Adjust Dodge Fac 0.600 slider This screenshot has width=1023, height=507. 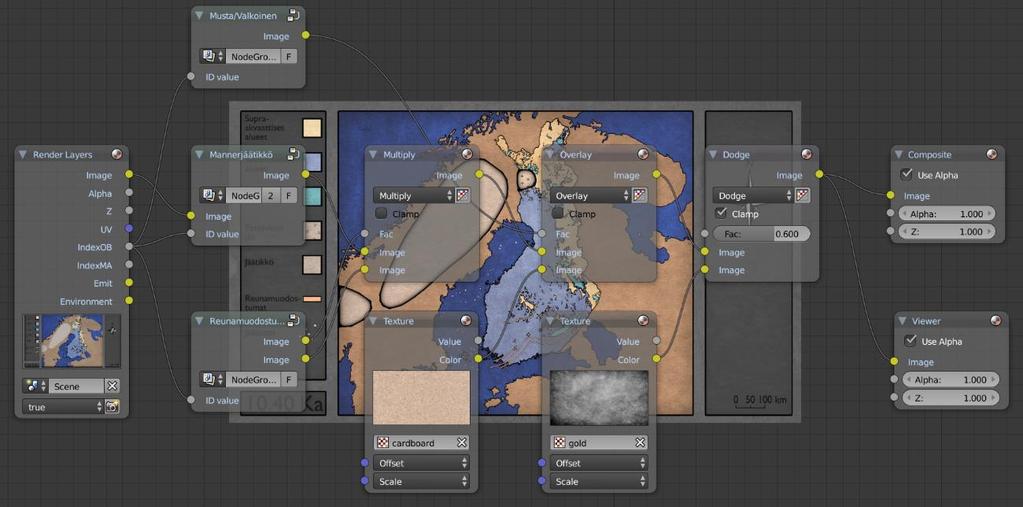click(x=762, y=234)
